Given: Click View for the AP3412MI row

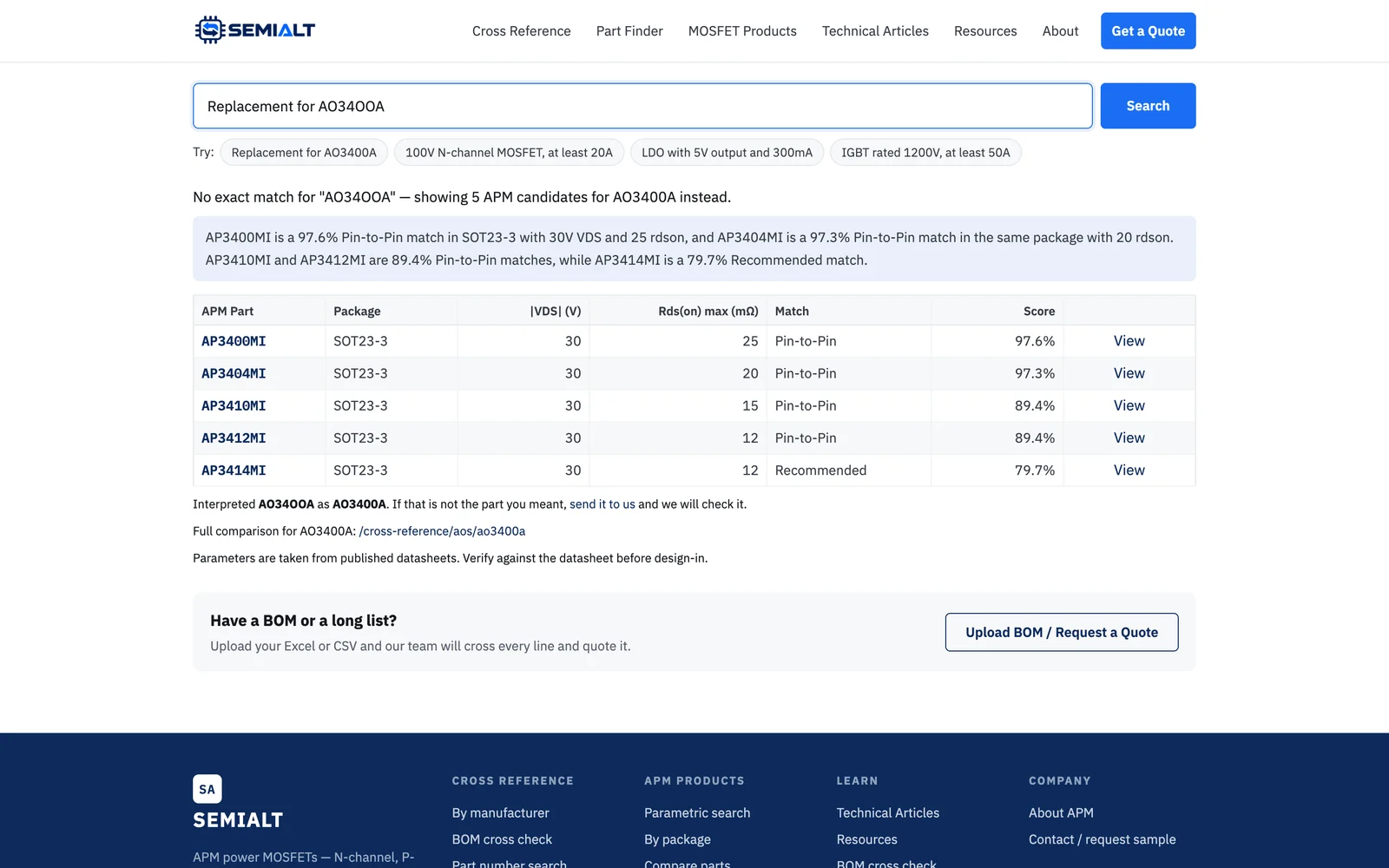Looking at the screenshot, I should pyautogui.click(x=1129, y=438).
